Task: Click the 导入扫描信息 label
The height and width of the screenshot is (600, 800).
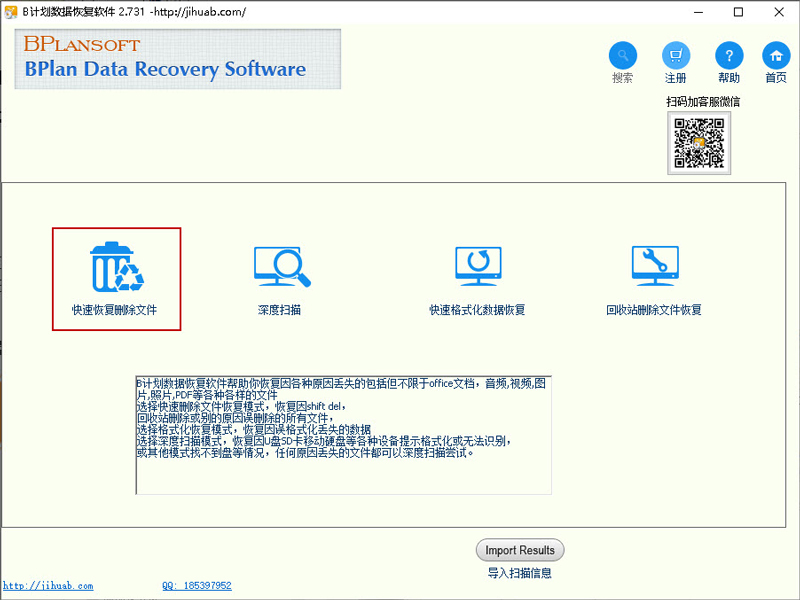Action: (x=519, y=573)
